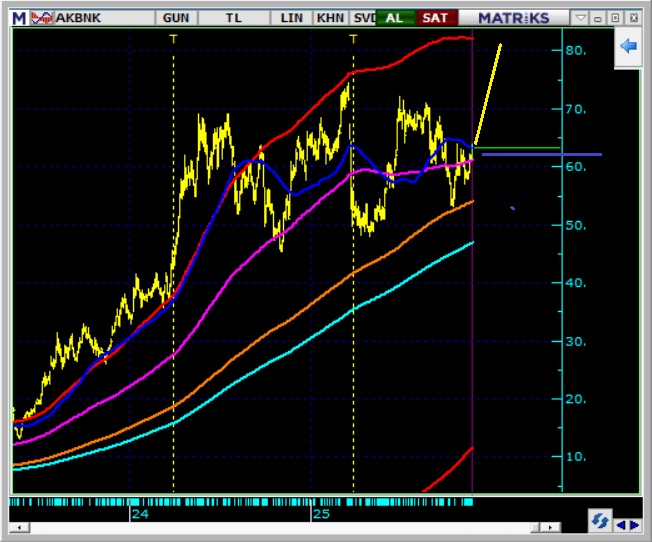Click the cyan timeline strip below chart

[250, 500]
